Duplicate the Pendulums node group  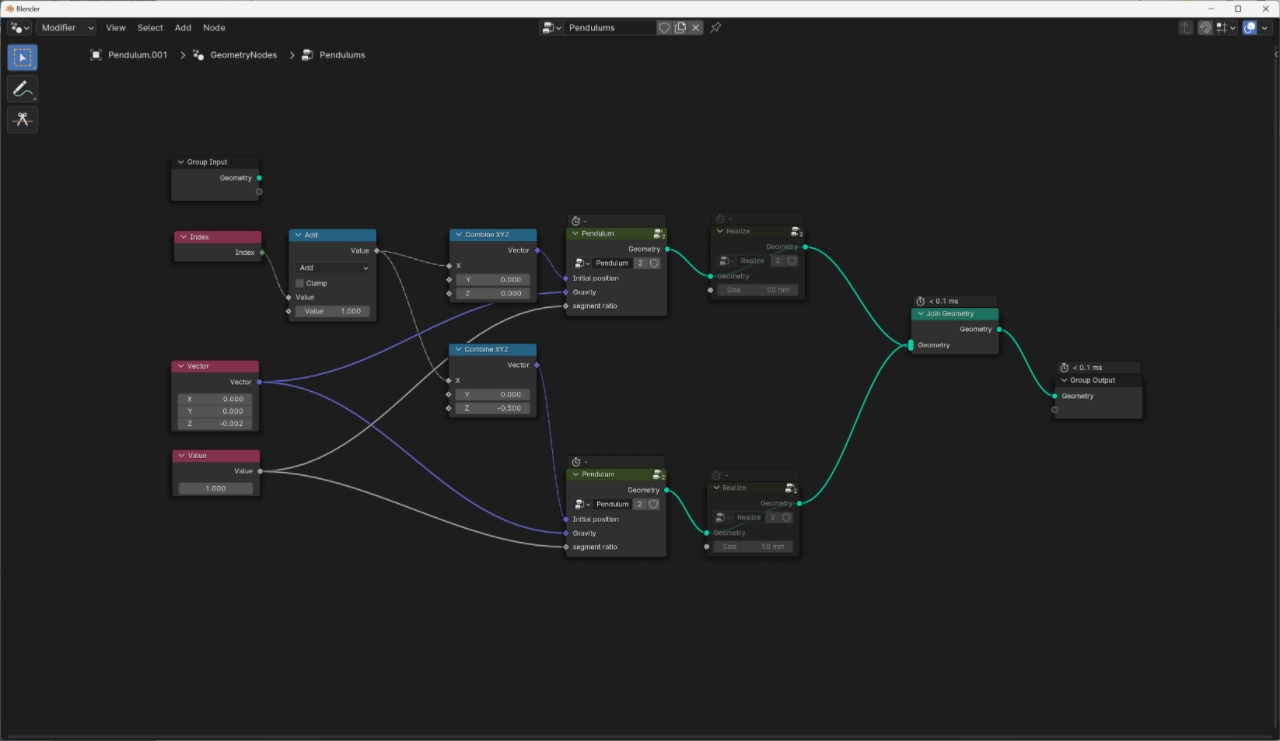click(x=681, y=28)
